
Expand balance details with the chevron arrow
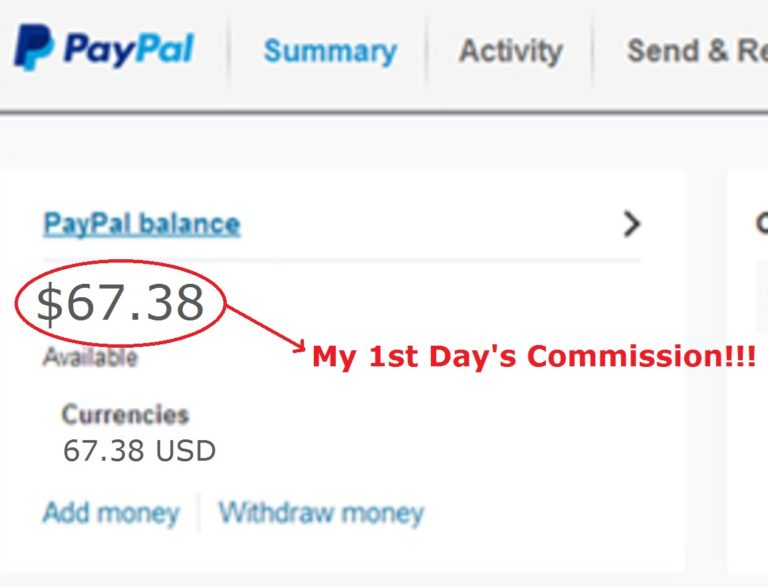632,224
